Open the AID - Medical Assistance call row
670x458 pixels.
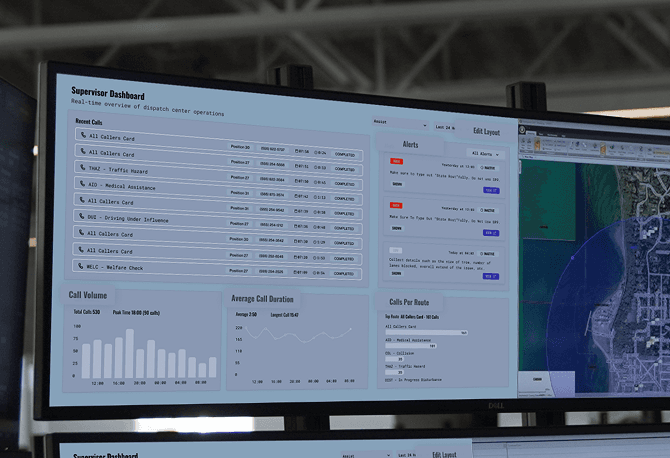tap(218, 191)
